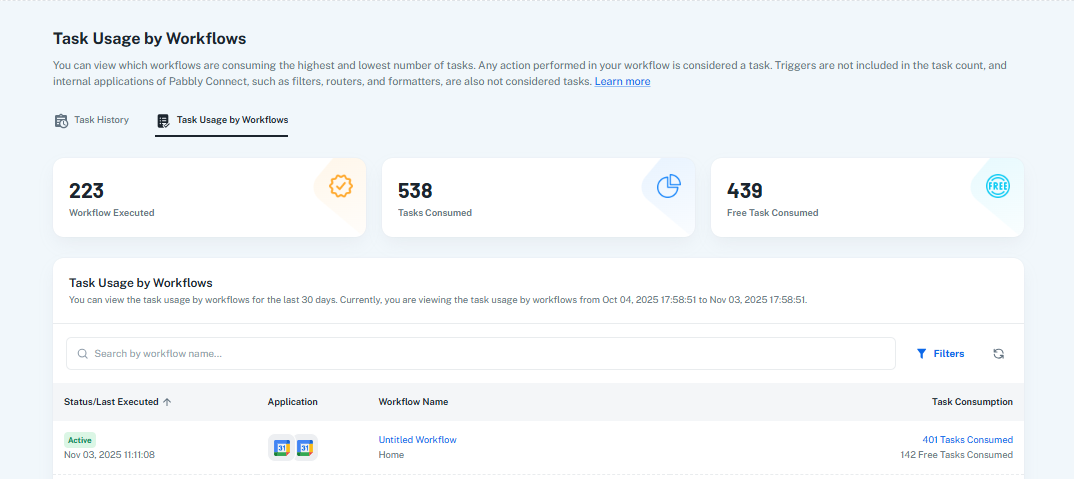Click the magnifier icon in the search bar
1074x479 pixels.
83,354
